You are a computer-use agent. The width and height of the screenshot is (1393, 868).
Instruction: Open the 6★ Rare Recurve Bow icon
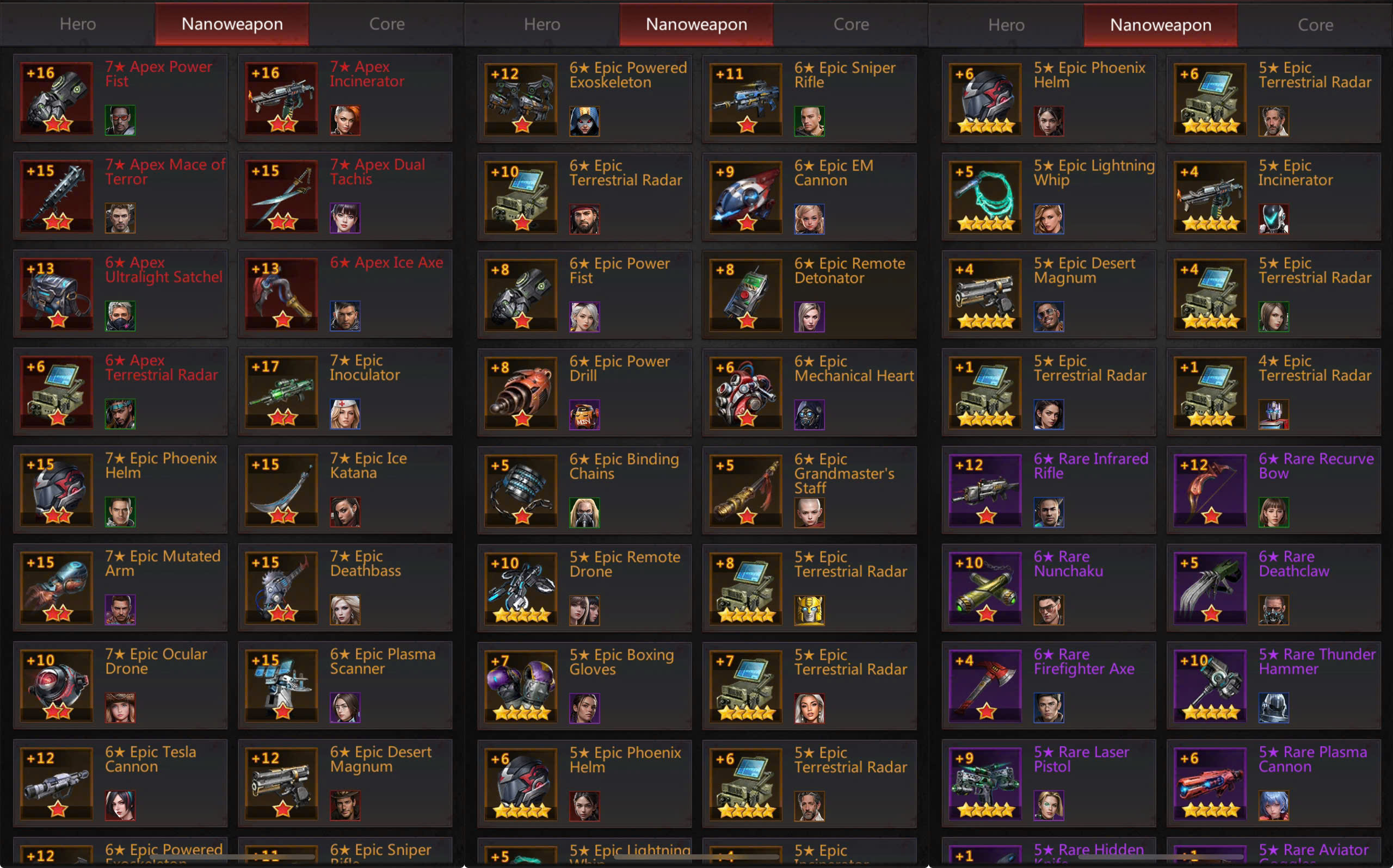pyautogui.click(x=1210, y=490)
